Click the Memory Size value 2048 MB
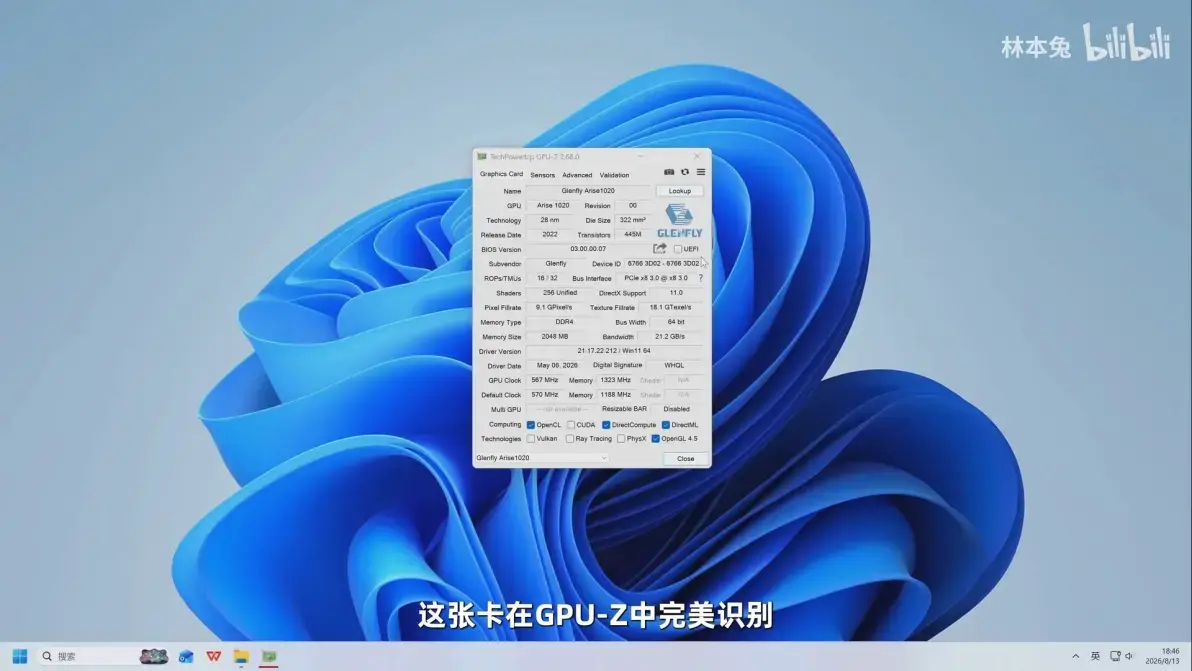Viewport: 1192px width, 671px height. point(554,336)
